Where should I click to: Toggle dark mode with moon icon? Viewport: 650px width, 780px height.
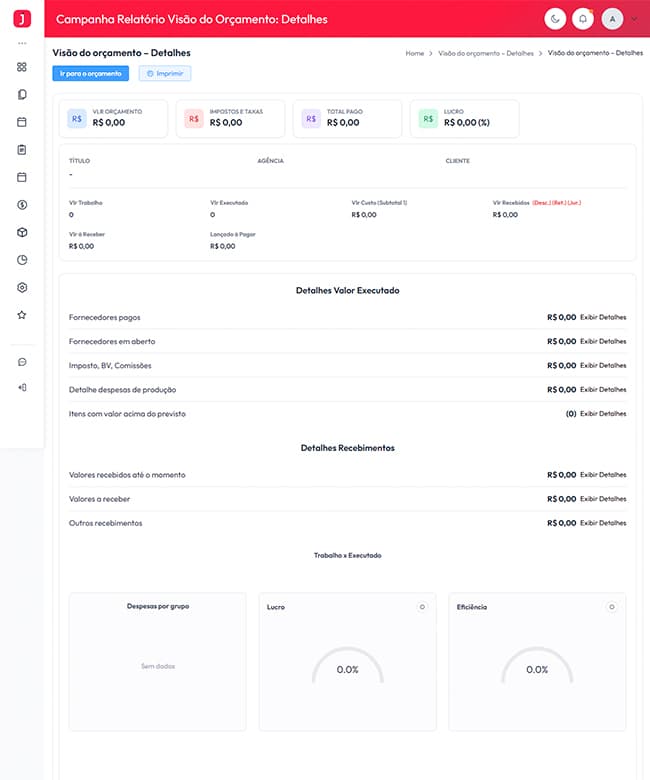(x=555, y=19)
